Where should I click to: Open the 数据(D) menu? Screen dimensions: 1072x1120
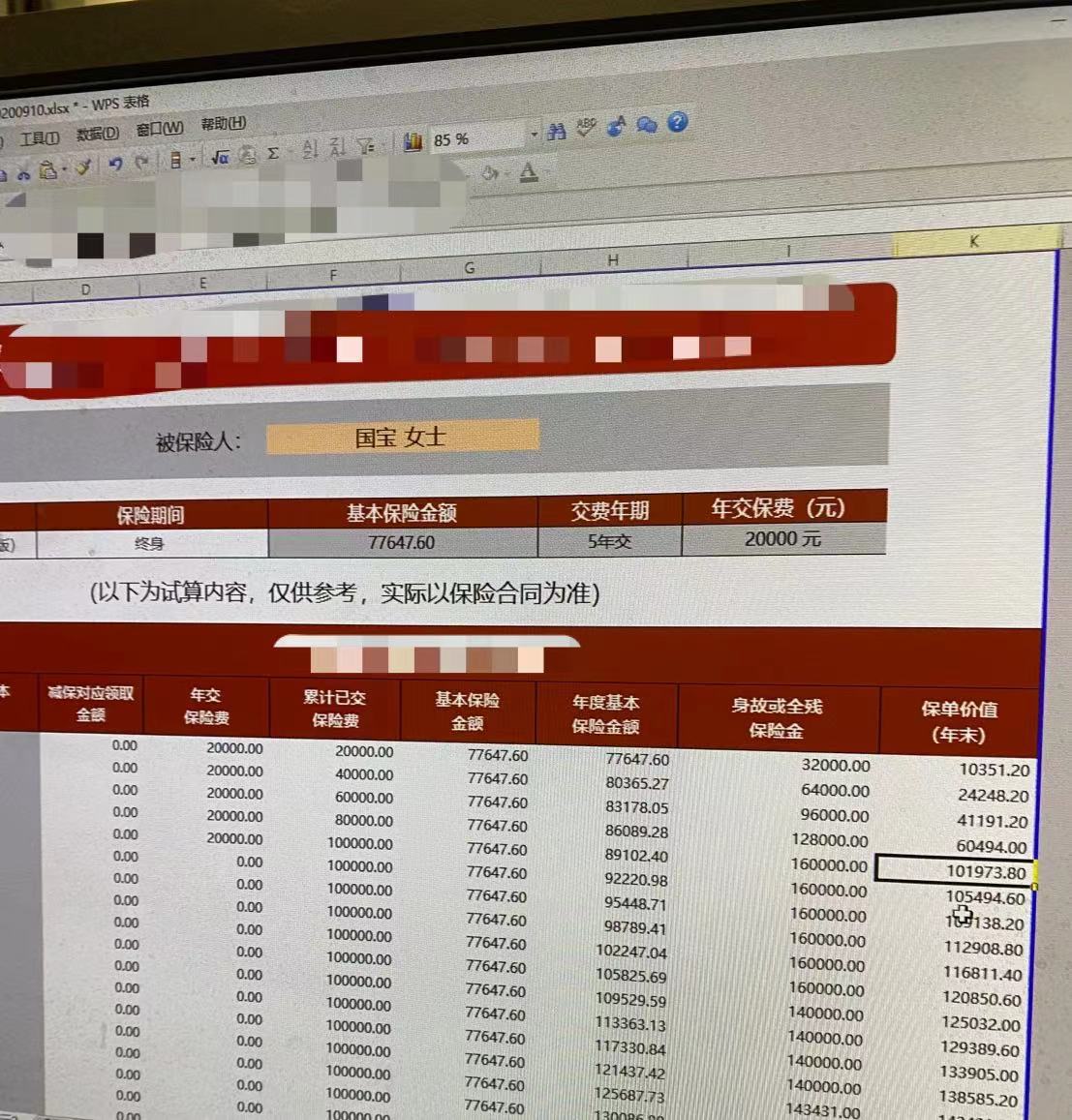tap(97, 134)
